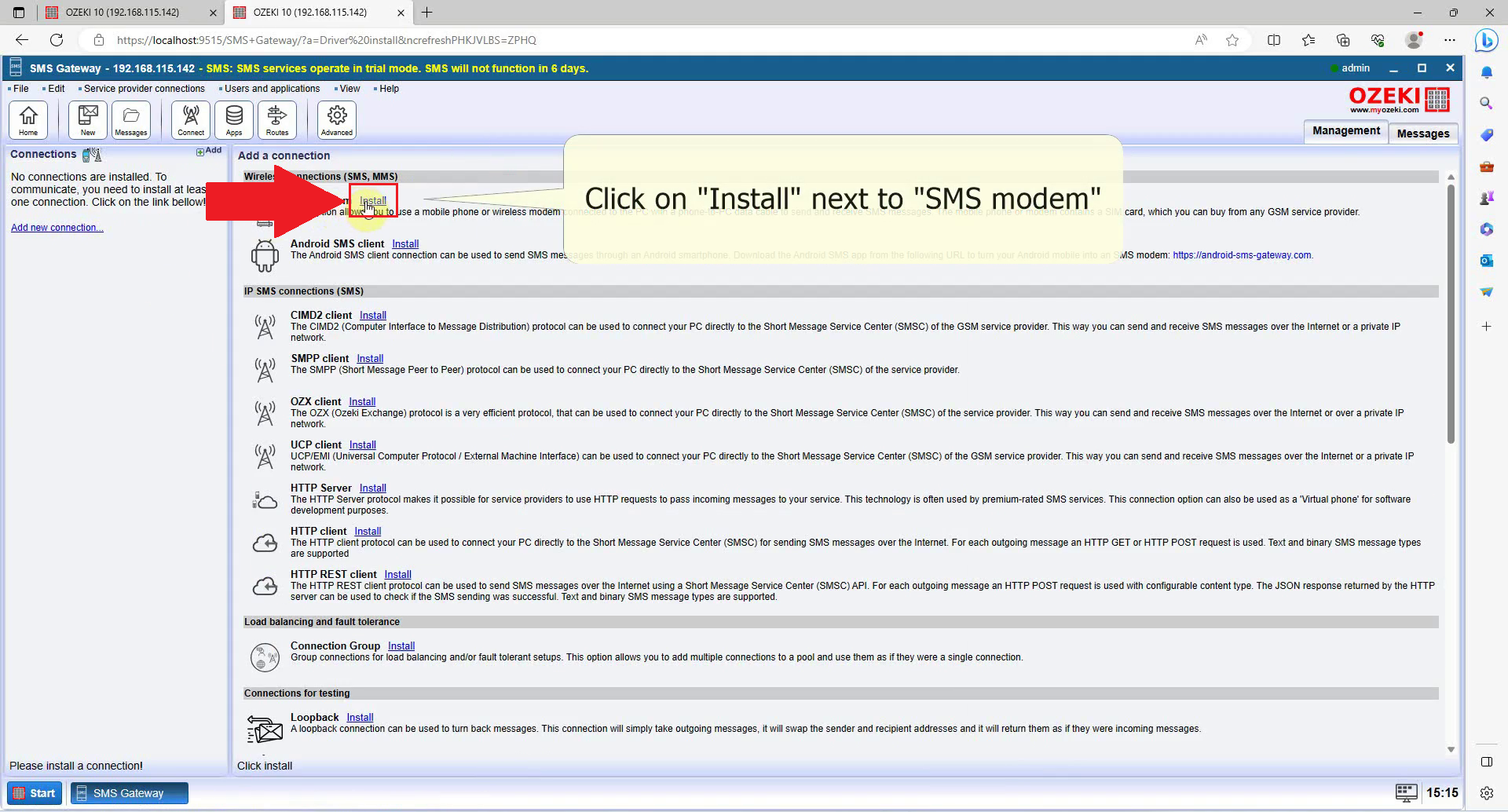The image size is (1508, 812).
Task: Open the browser sidebar search icon
Action: pyautogui.click(x=1486, y=104)
